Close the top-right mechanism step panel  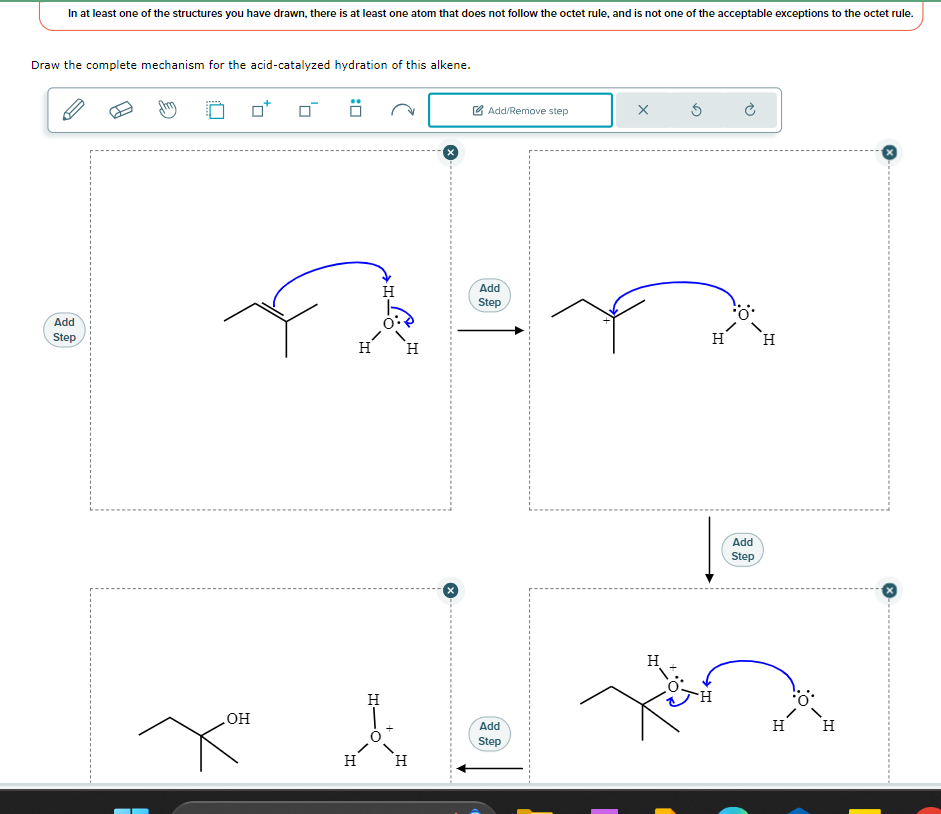click(888, 152)
